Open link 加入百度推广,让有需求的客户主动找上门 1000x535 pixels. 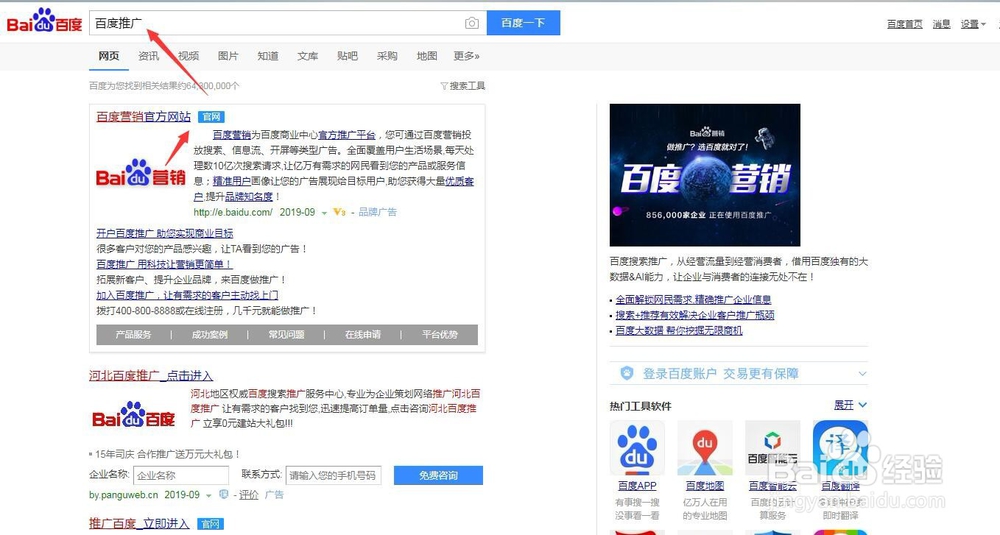point(187,295)
